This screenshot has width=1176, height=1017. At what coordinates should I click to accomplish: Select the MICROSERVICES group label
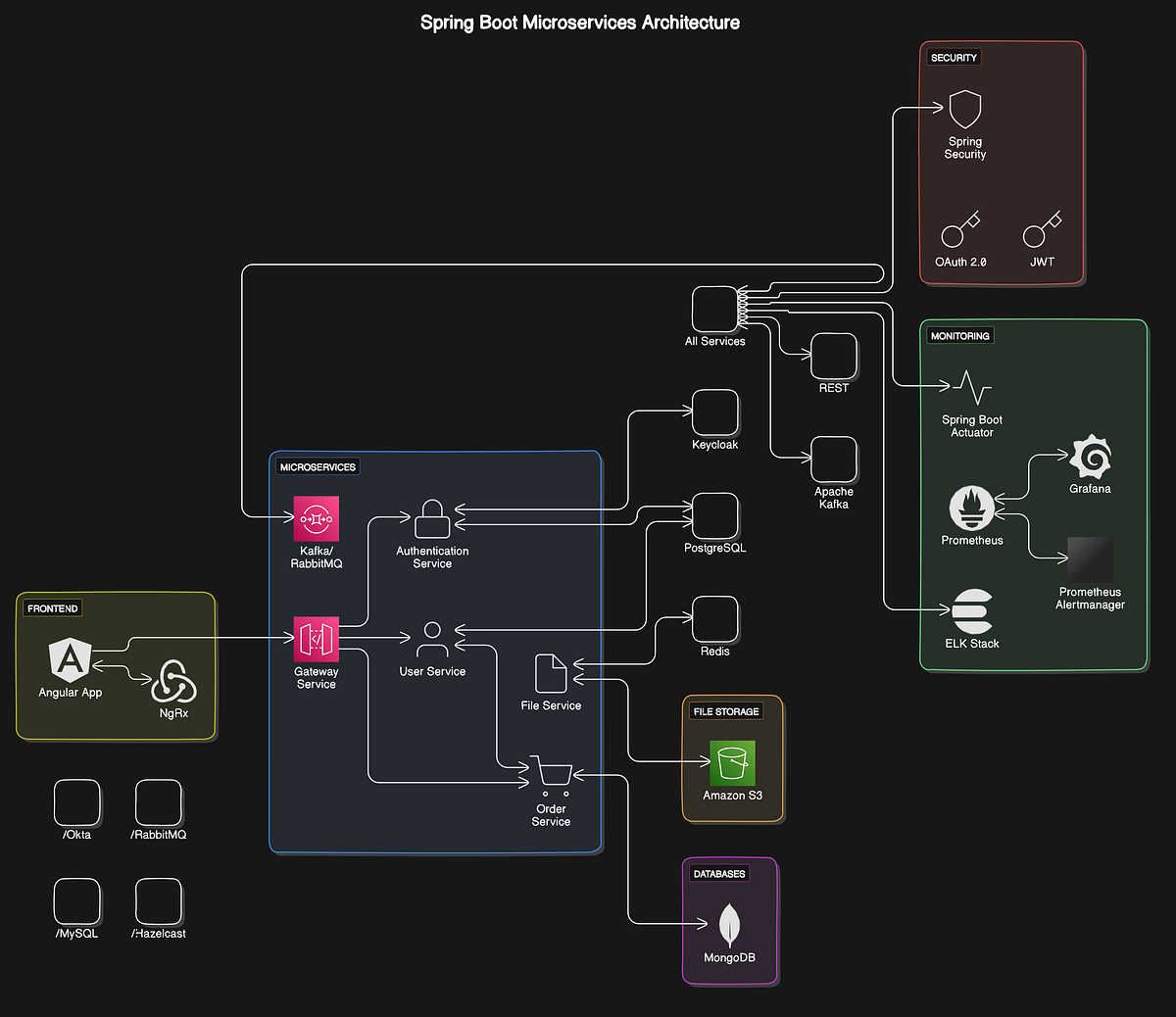pos(318,467)
